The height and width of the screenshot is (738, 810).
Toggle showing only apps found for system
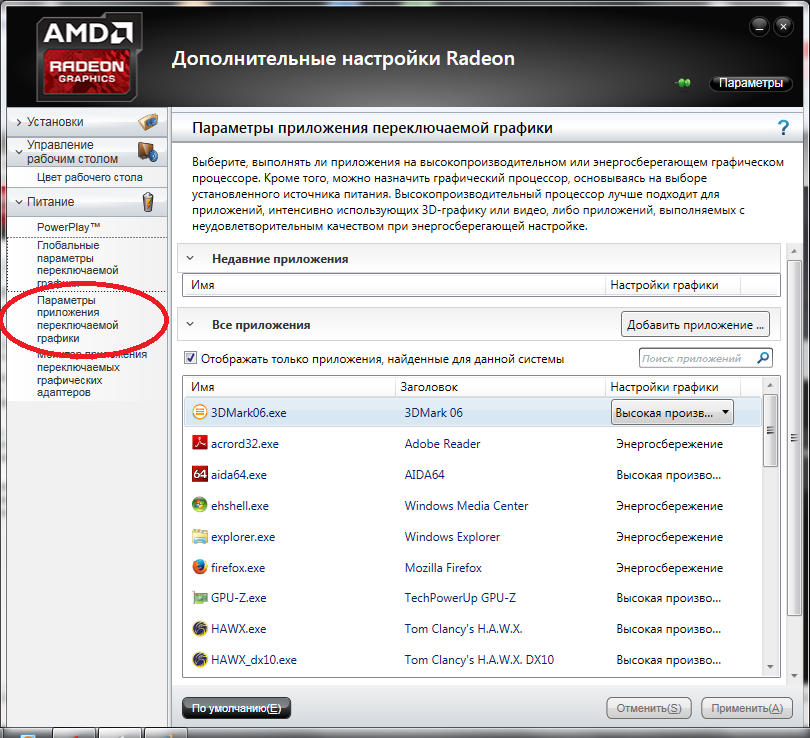190,358
